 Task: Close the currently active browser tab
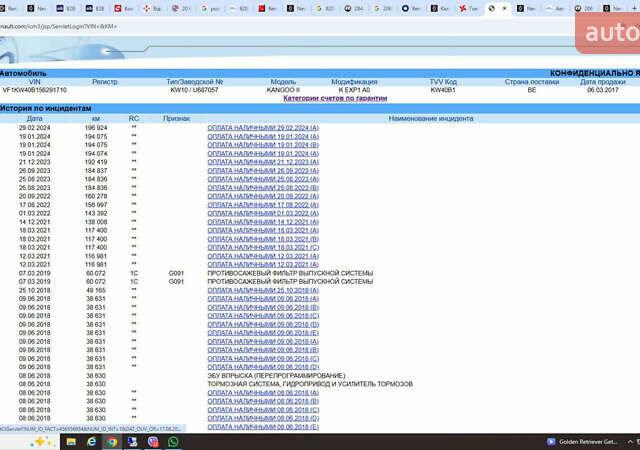505,8
